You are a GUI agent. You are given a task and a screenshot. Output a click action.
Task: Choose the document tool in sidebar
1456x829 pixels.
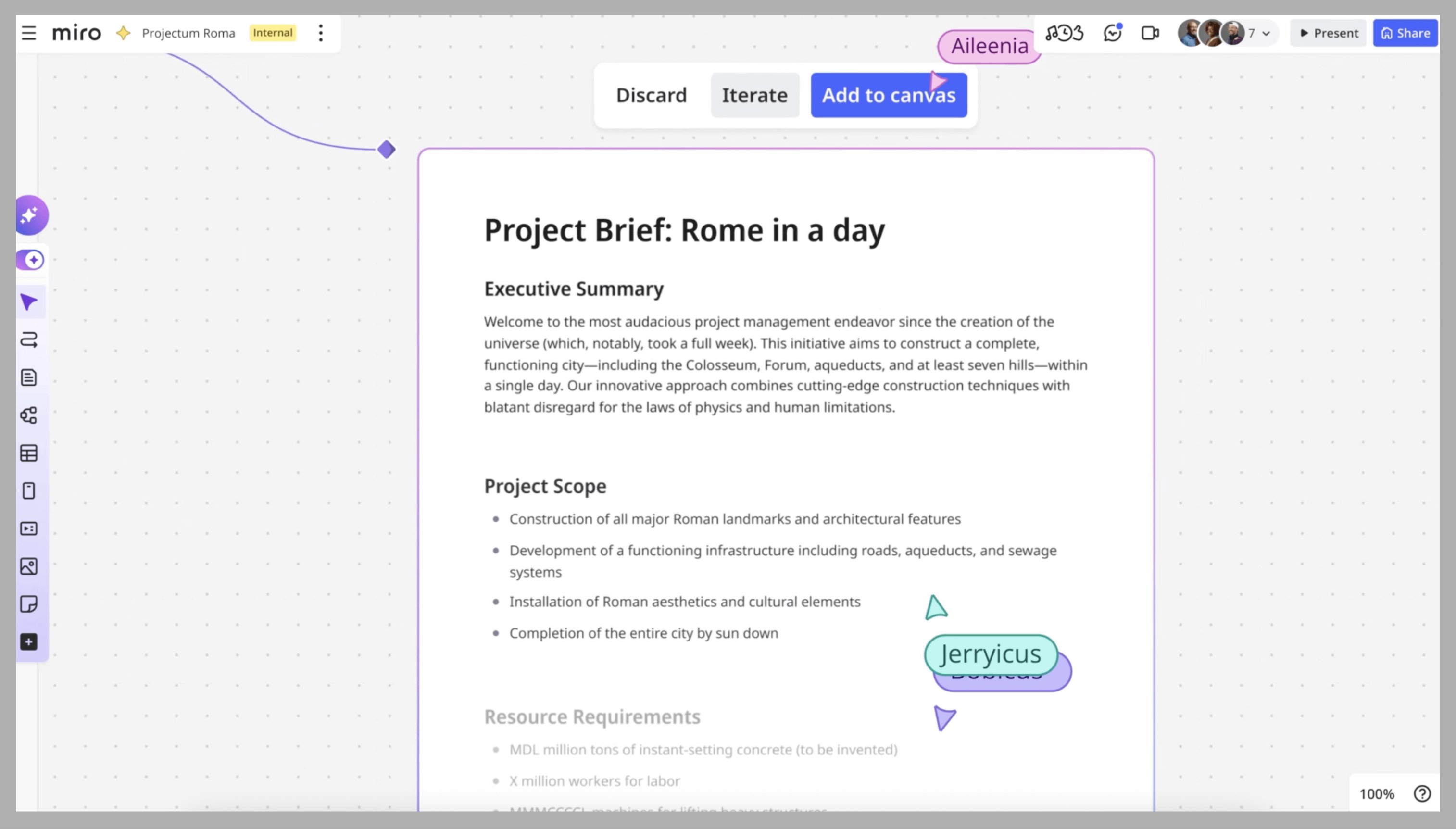29,377
